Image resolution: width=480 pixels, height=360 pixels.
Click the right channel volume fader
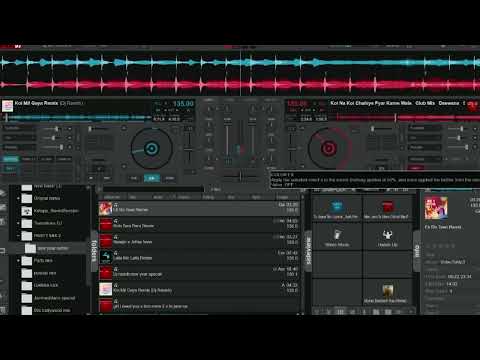(x=252, y=142)
